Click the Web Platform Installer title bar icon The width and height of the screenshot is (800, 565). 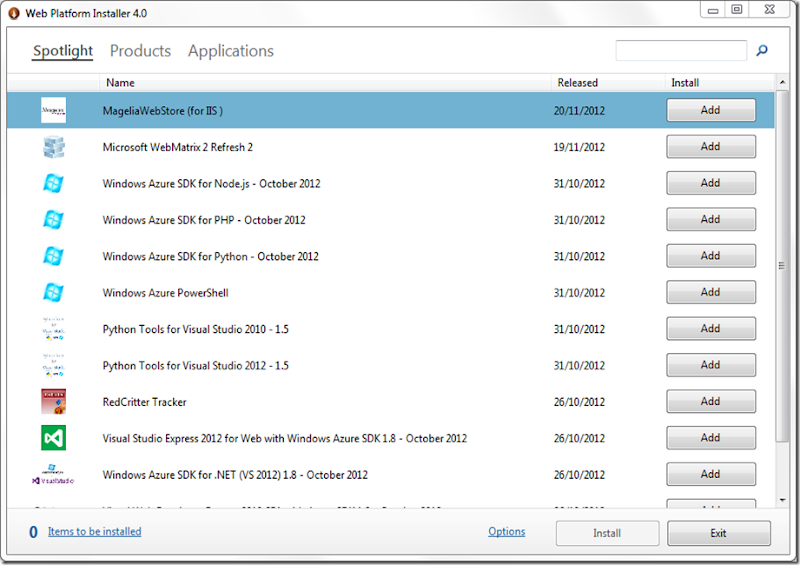[14, 13]
